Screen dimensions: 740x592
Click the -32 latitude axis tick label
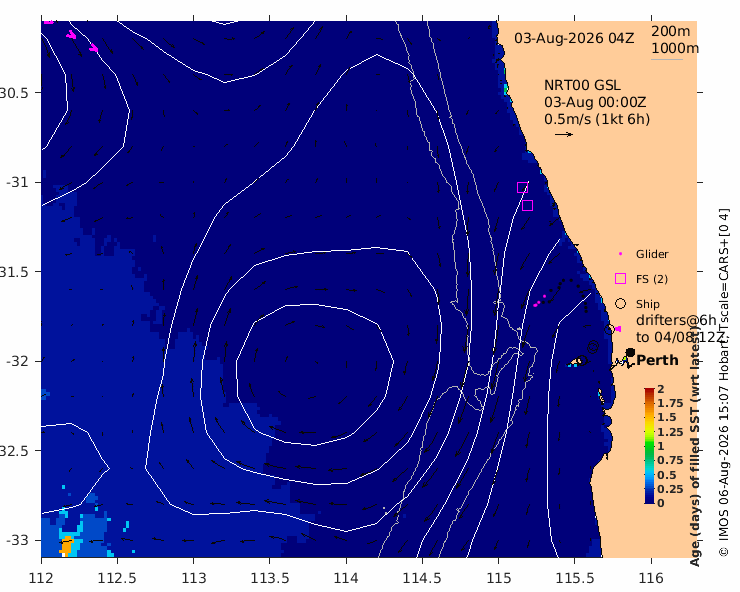(17, 361)
